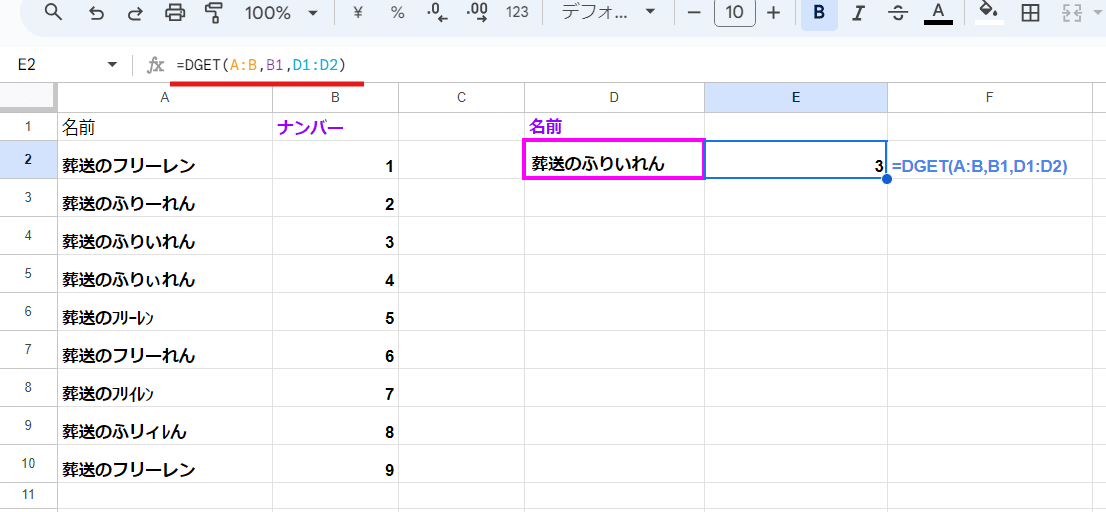Select column F header

tap(990, 97)
